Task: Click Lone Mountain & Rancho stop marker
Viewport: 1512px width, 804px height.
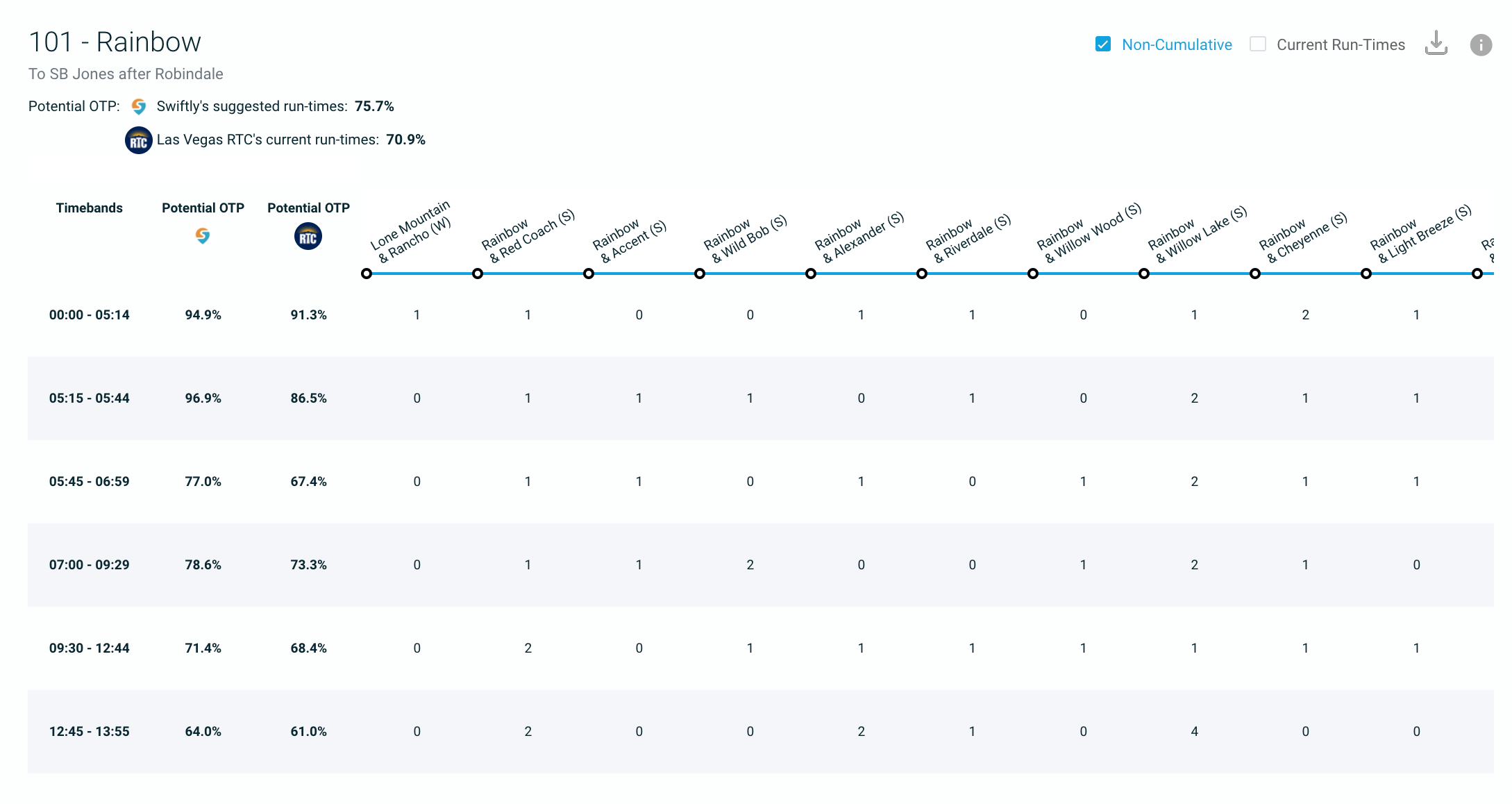Action: [367, 274]
